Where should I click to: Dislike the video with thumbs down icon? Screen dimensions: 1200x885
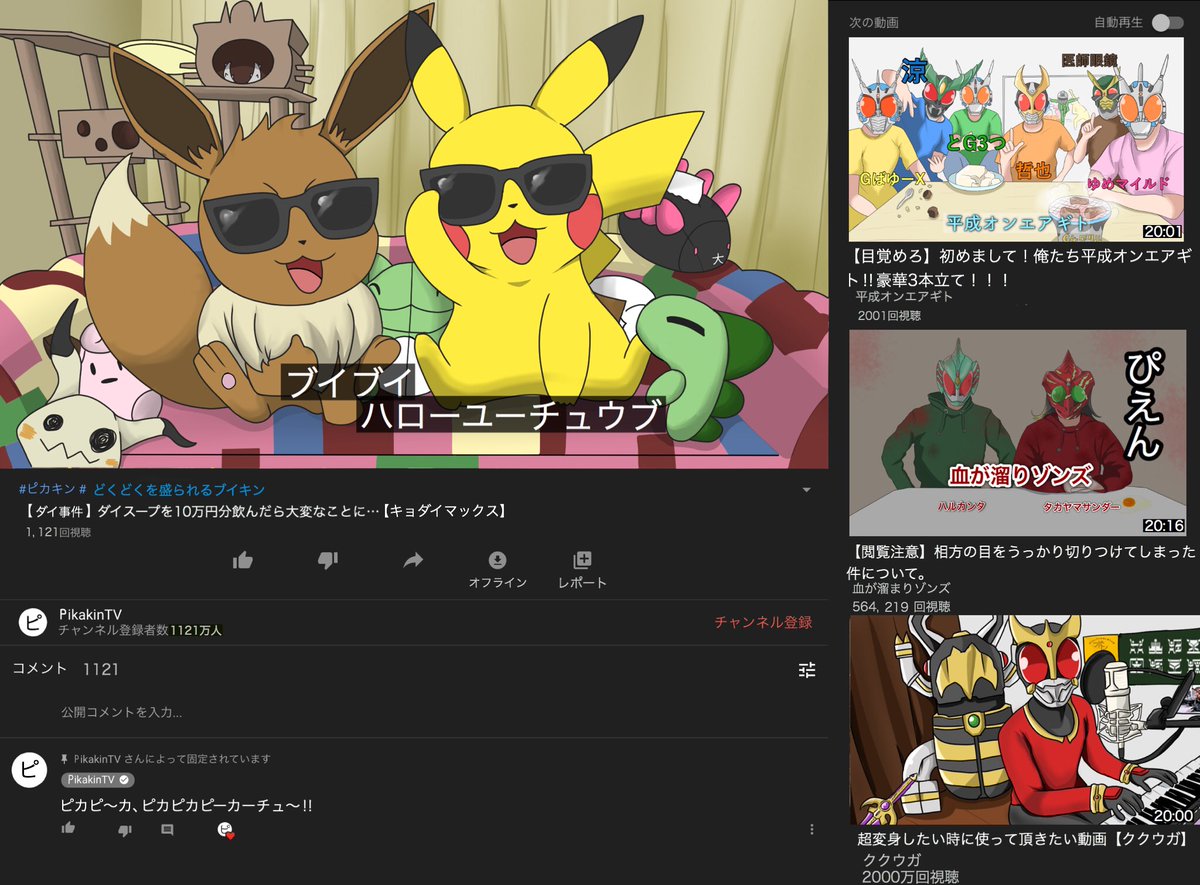coord(328,561)
